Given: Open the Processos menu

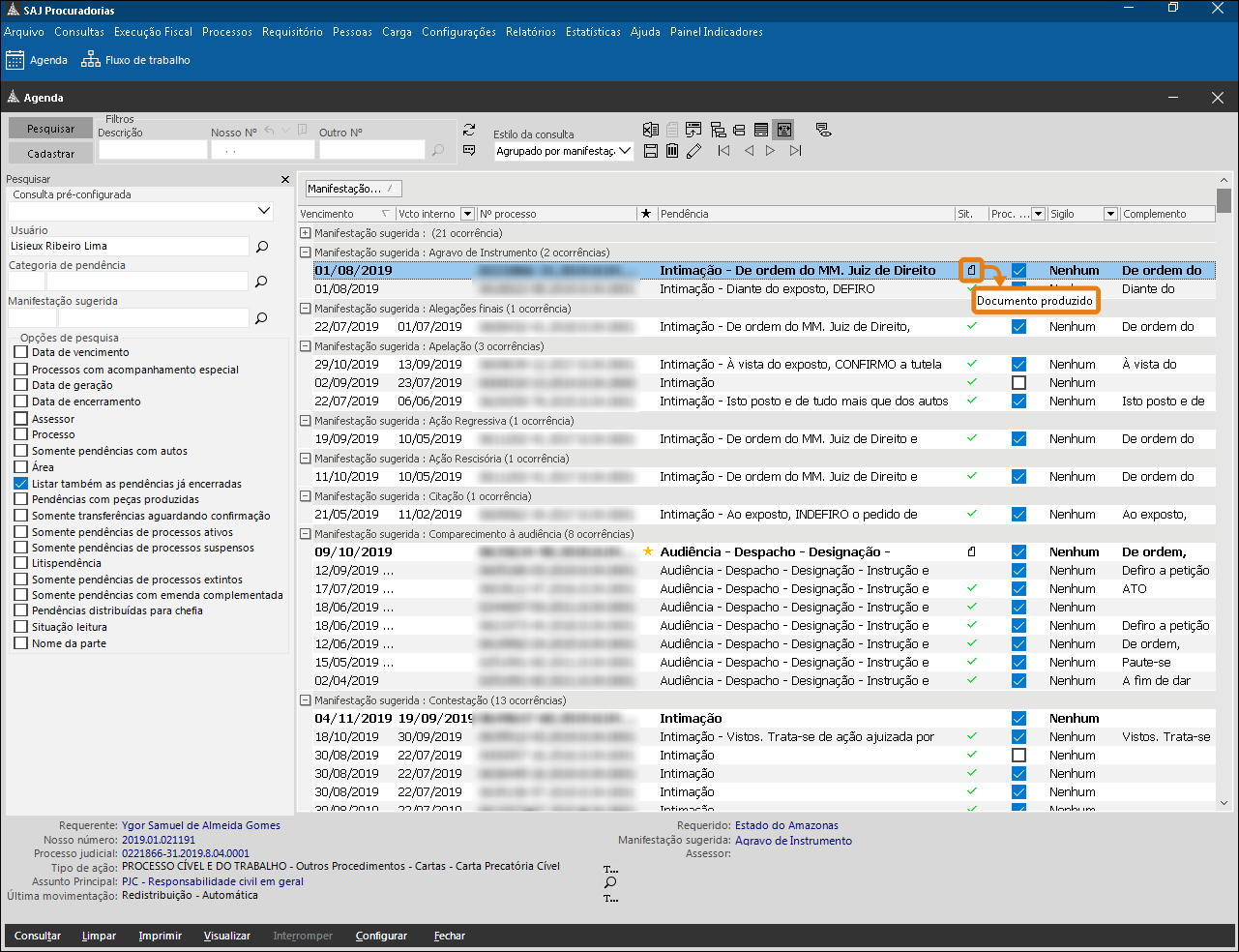Looking at the screenshot, I should [x=227, y=32].
